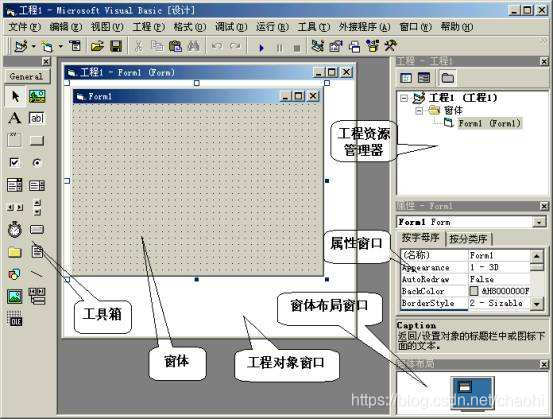Select the PictureBox control tool

37,96
